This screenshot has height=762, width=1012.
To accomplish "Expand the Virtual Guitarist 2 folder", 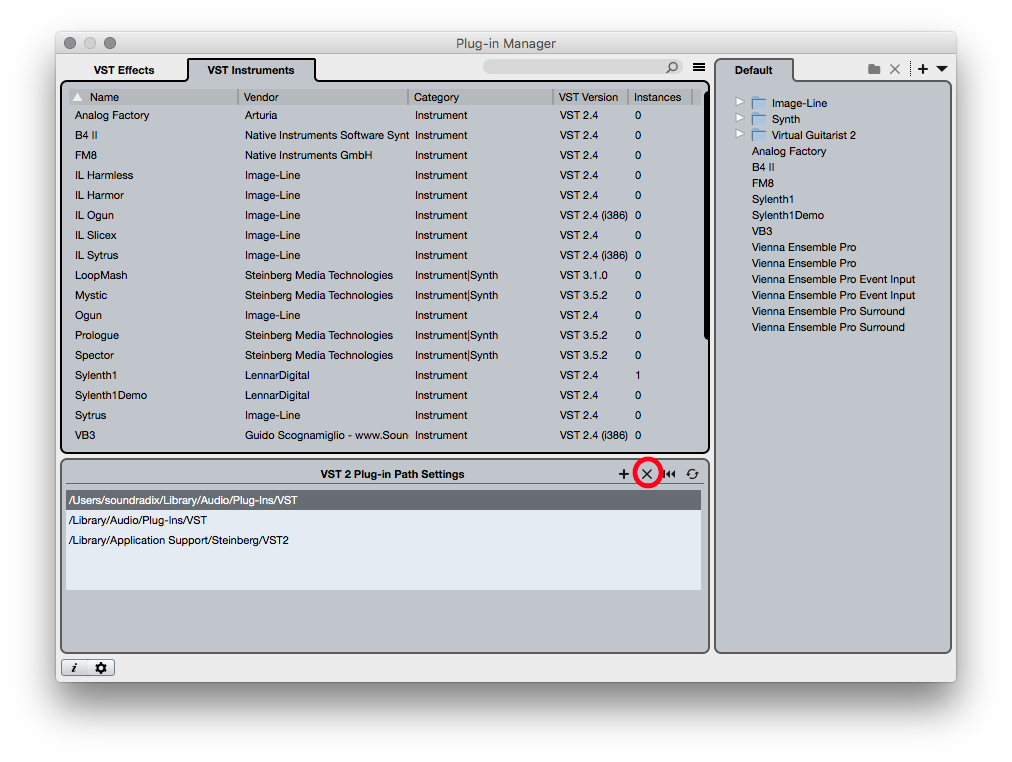I will (x=740, y=134).
